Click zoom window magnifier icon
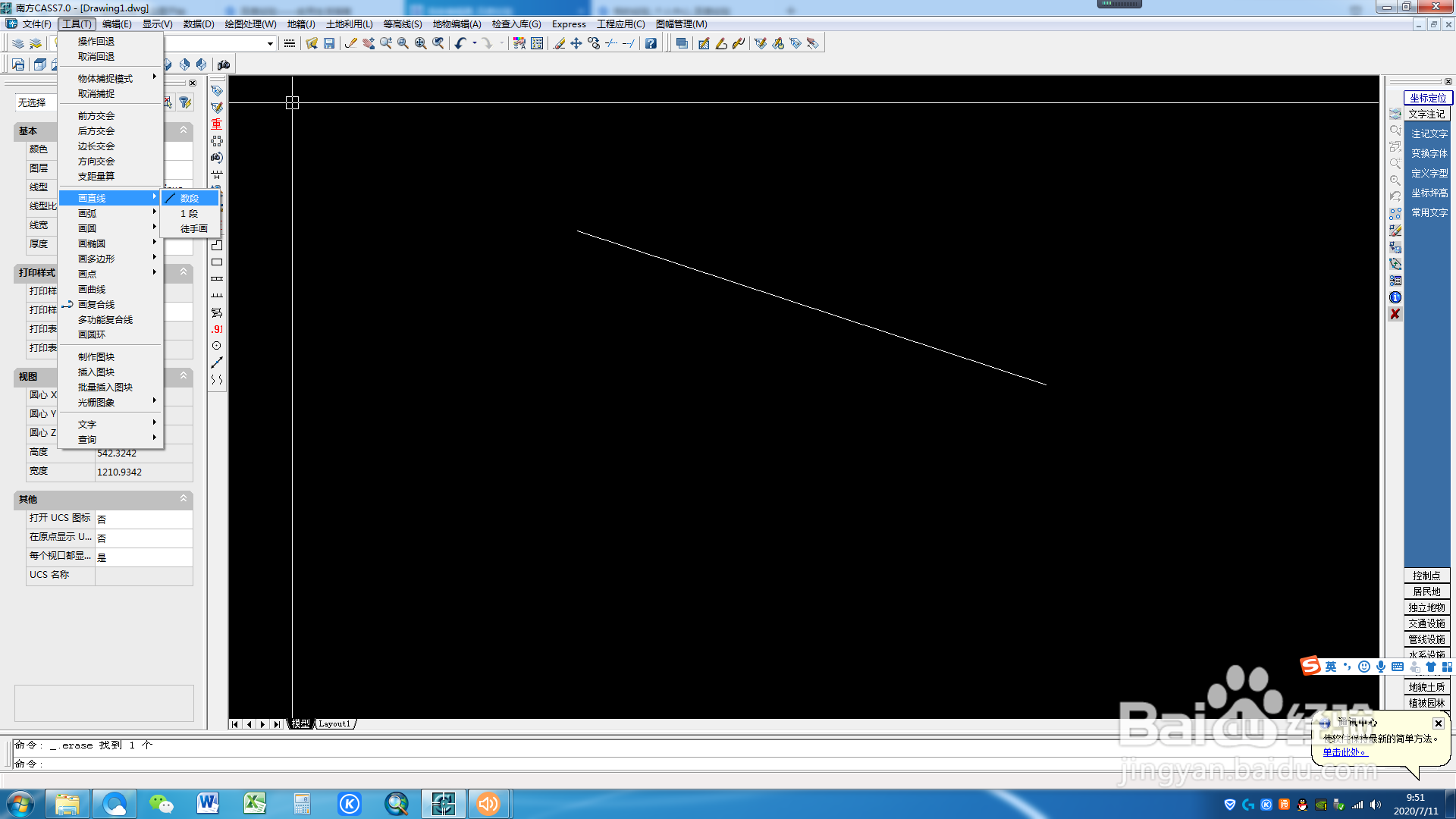1456x819 pixels. pyautogui.click(x=403, y=43)
